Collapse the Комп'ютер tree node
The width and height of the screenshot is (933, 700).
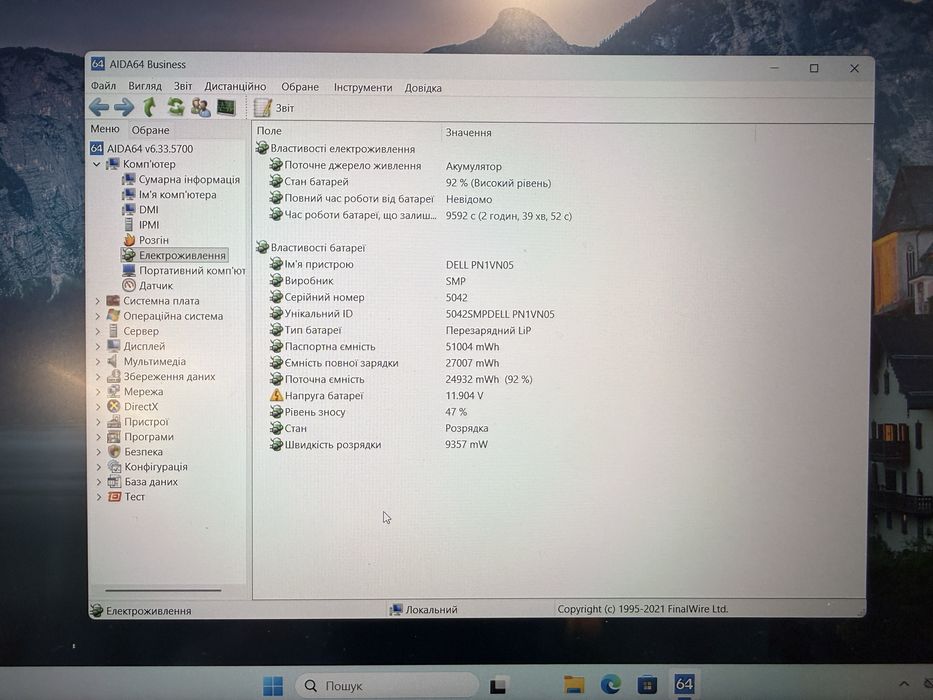[97, 164]
